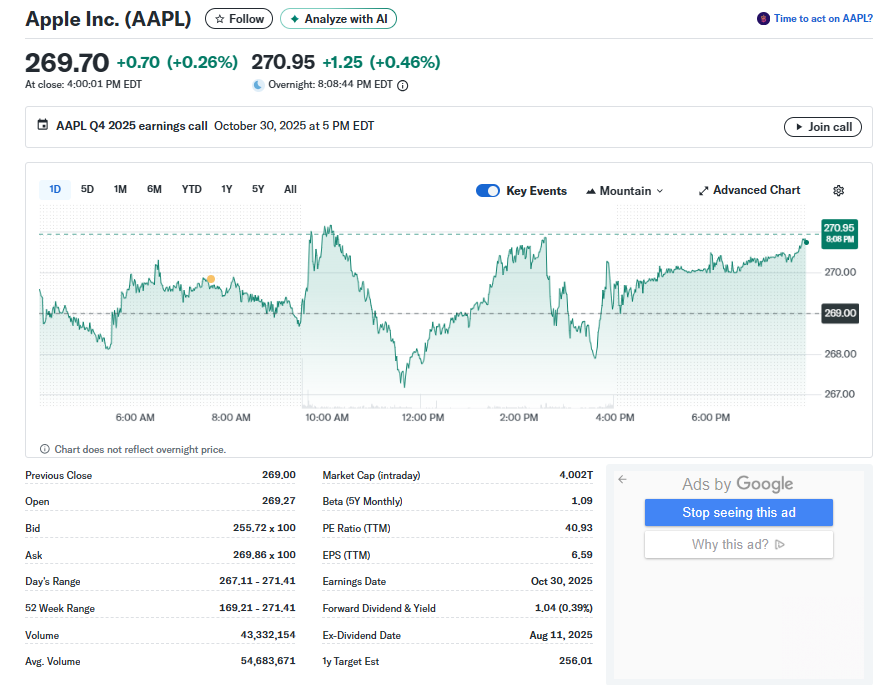The height and width of the screenshot is (685, 887).
Task: Click the overnight price info icon
Action: [x=403, y=85]
